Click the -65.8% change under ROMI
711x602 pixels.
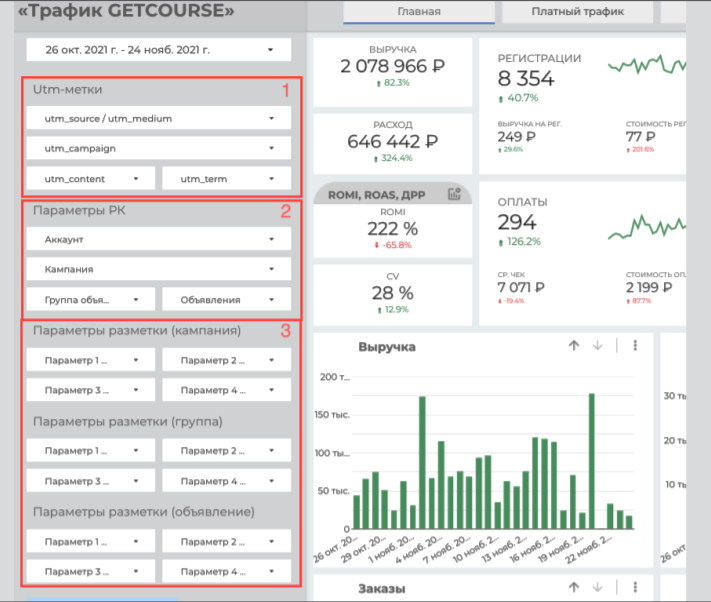pos(393,245)
